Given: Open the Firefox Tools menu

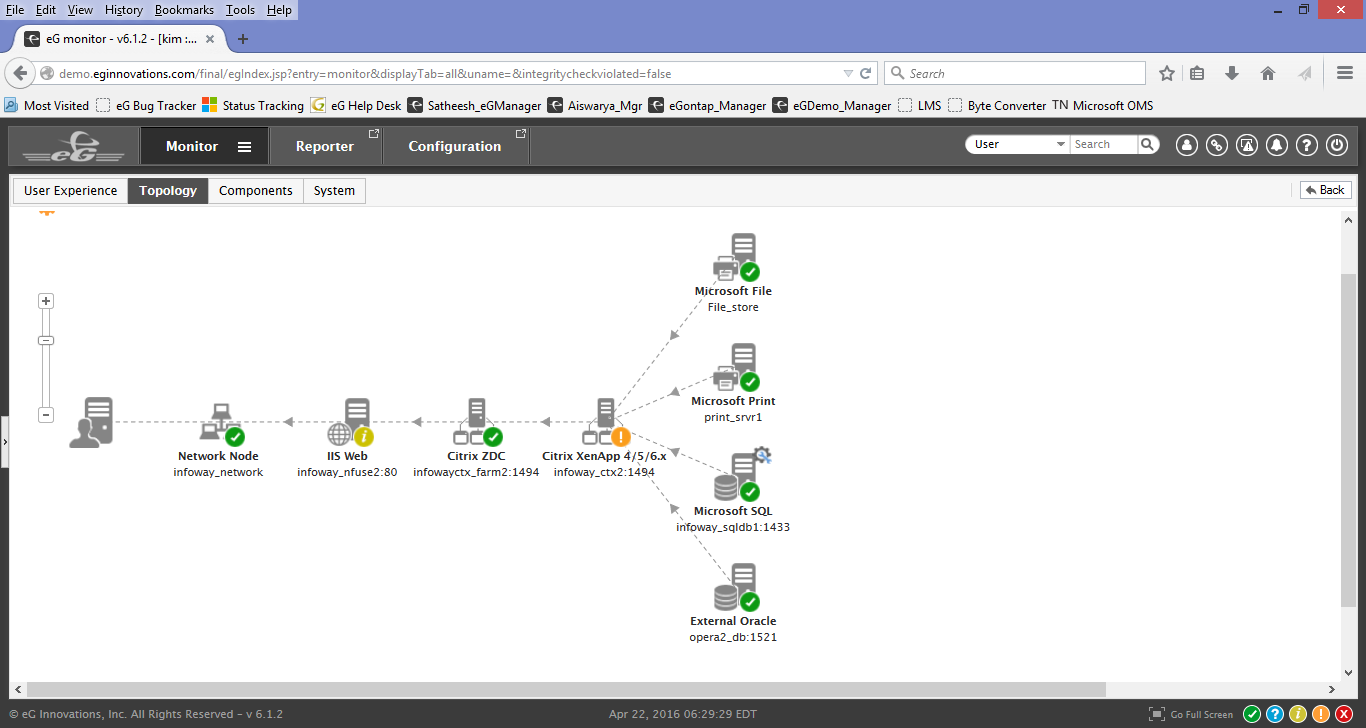Looking at the screenshot, I should [x=240, y=10].
